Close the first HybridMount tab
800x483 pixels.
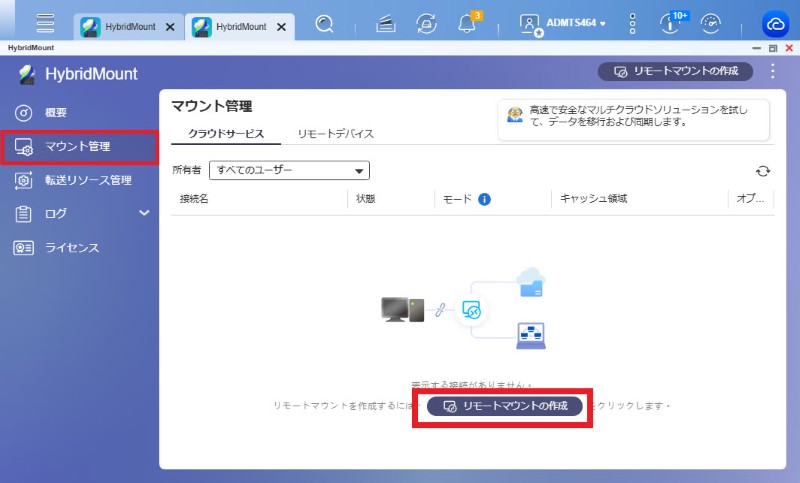[170, 27]
